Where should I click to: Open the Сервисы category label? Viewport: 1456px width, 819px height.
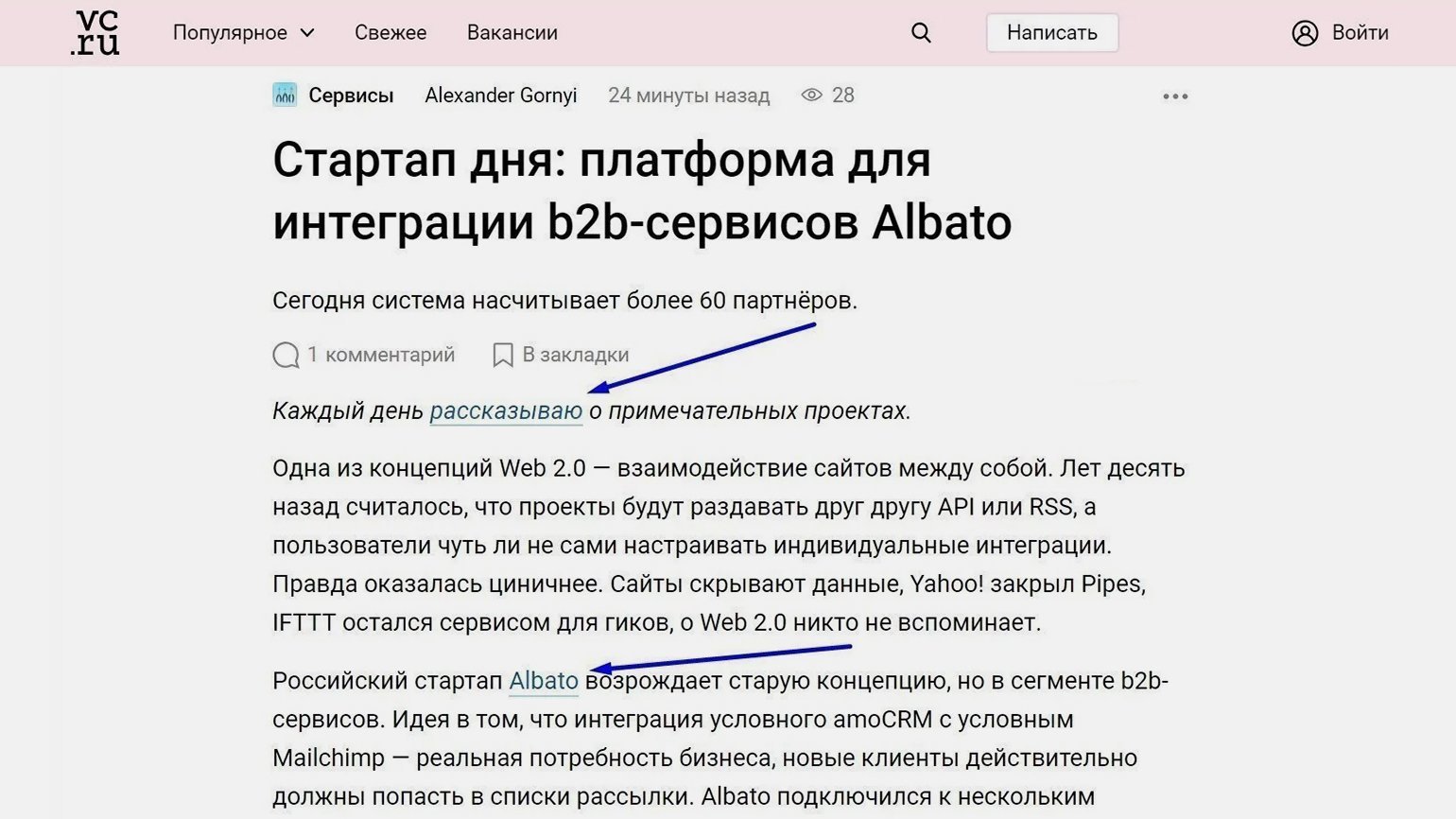(351, 96)
